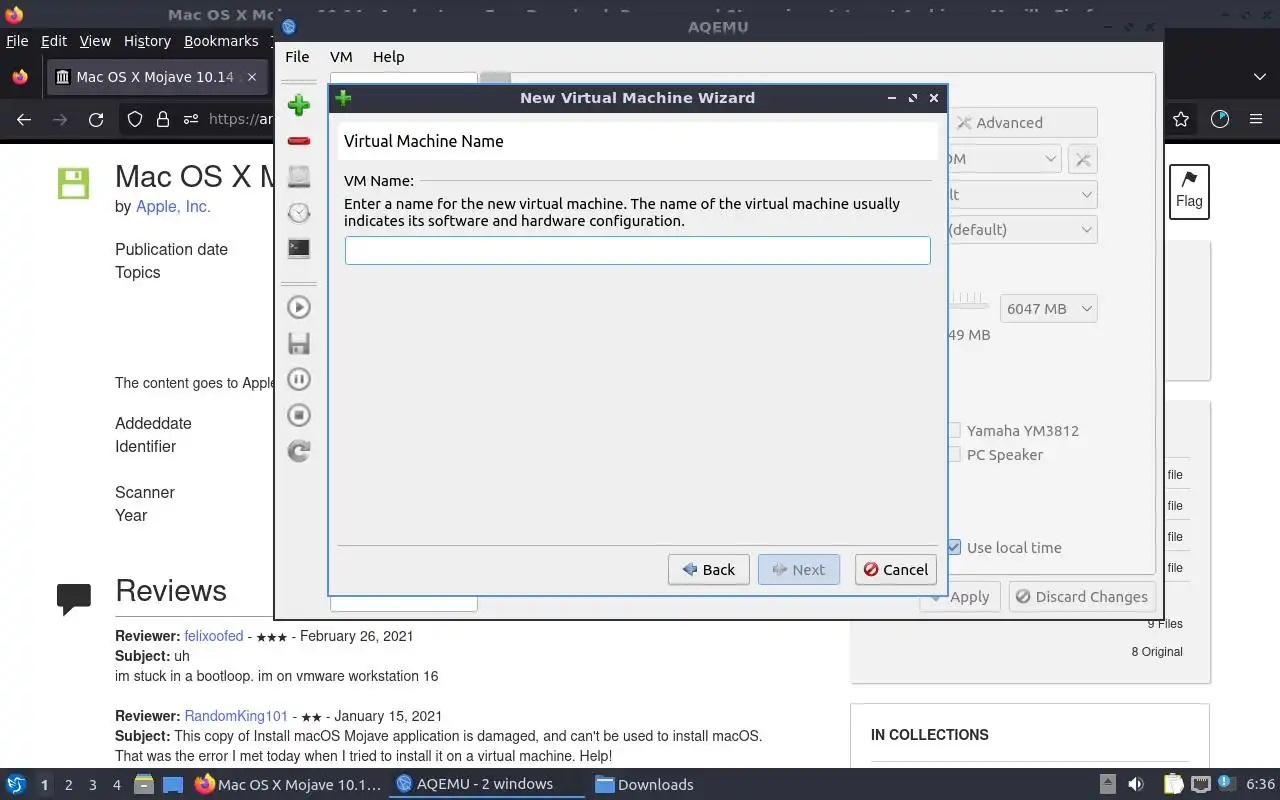Open the (default) combo box
The width and height of the screenshot is (1280, 800).
[1021, 229]
